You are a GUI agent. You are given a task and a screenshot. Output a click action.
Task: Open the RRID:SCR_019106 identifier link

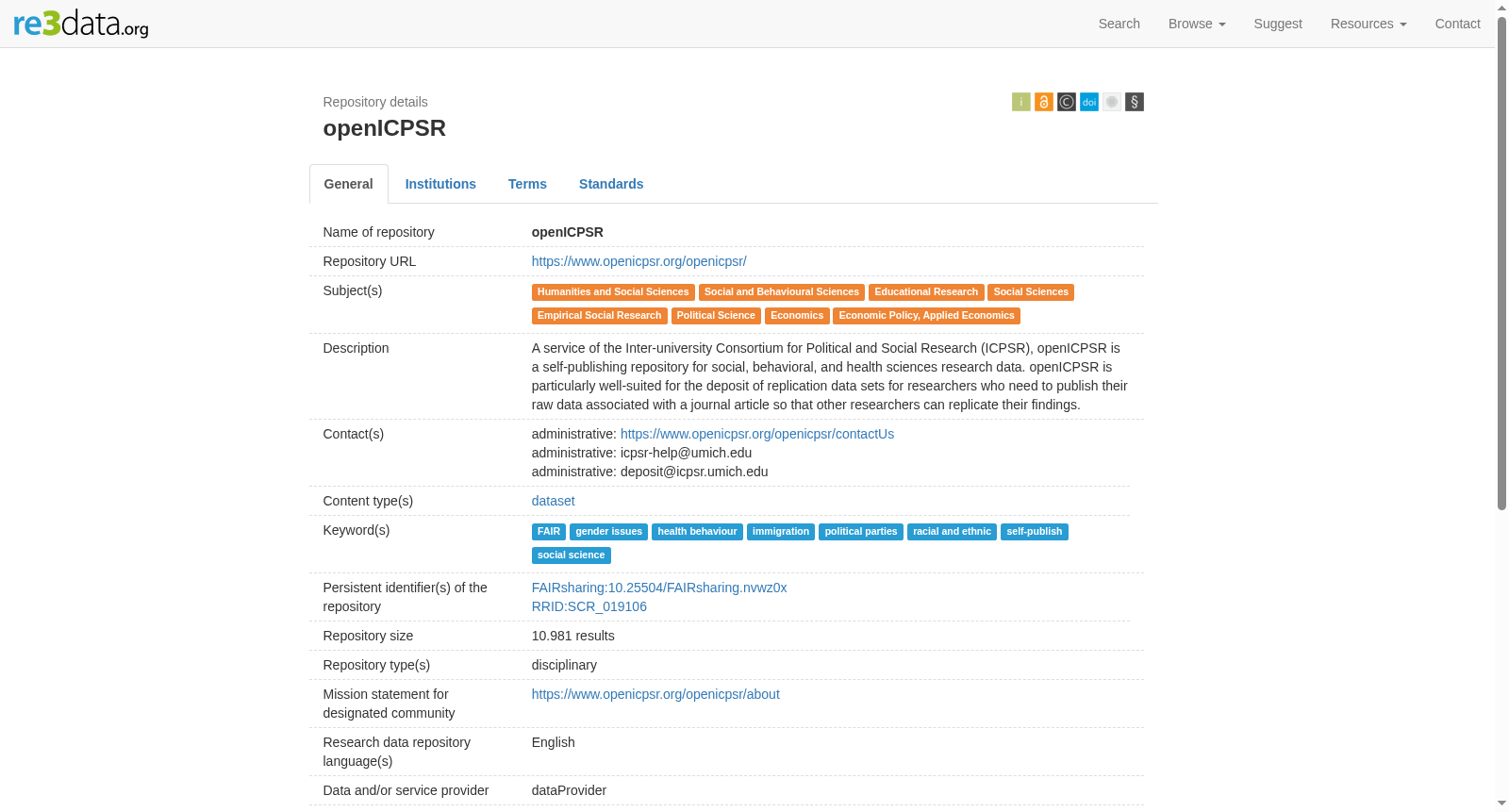point(589,606)
